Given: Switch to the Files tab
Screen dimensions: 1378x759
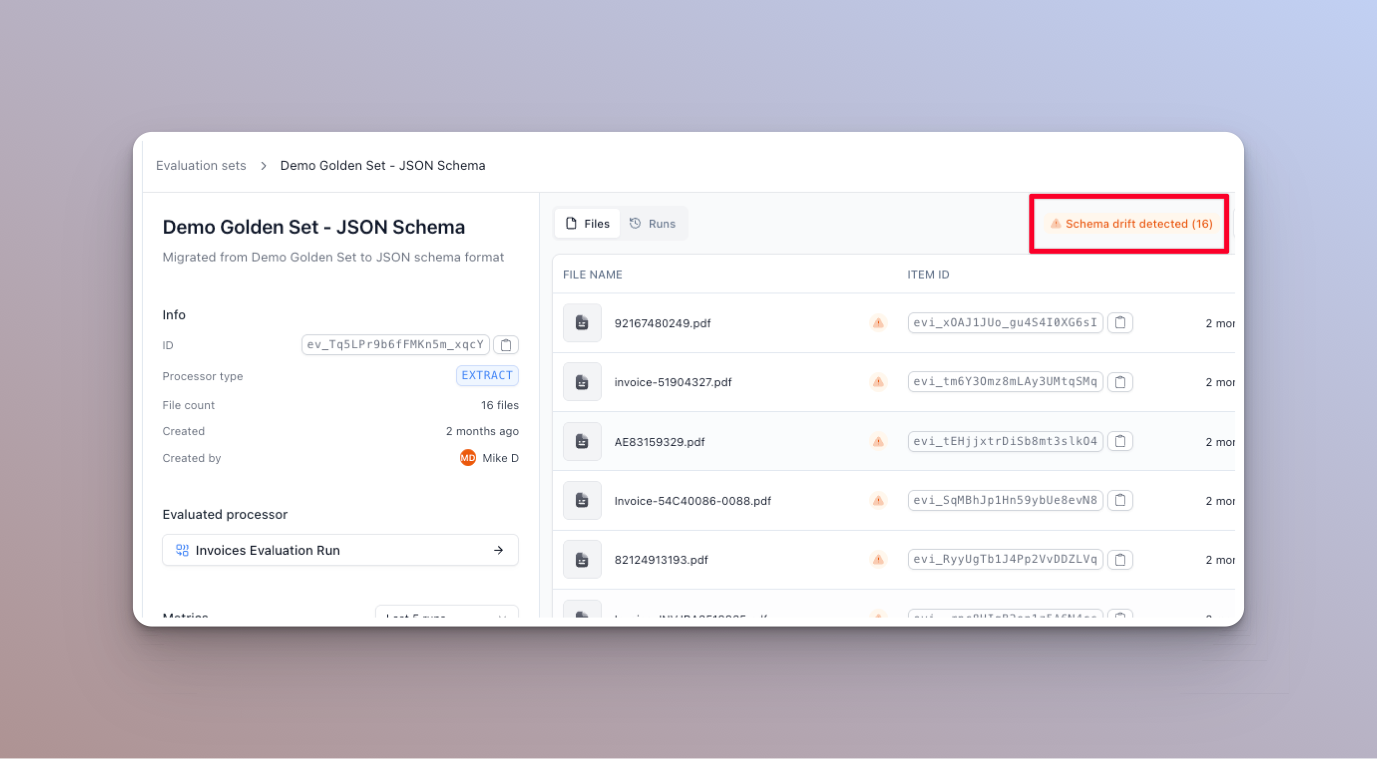Looking at the screenshot, I should [x=587, y=224].
